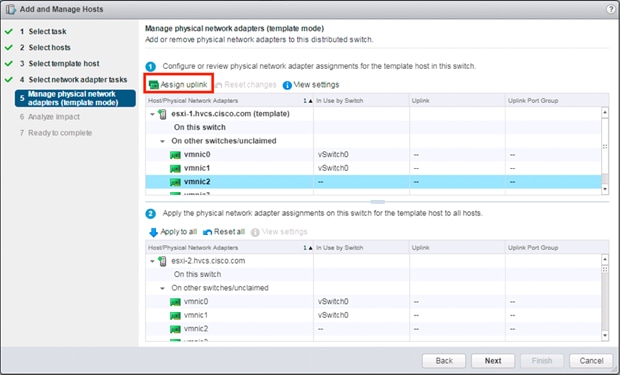Click the vmnic1 adapter icon under esxi-1

[175, 169]
